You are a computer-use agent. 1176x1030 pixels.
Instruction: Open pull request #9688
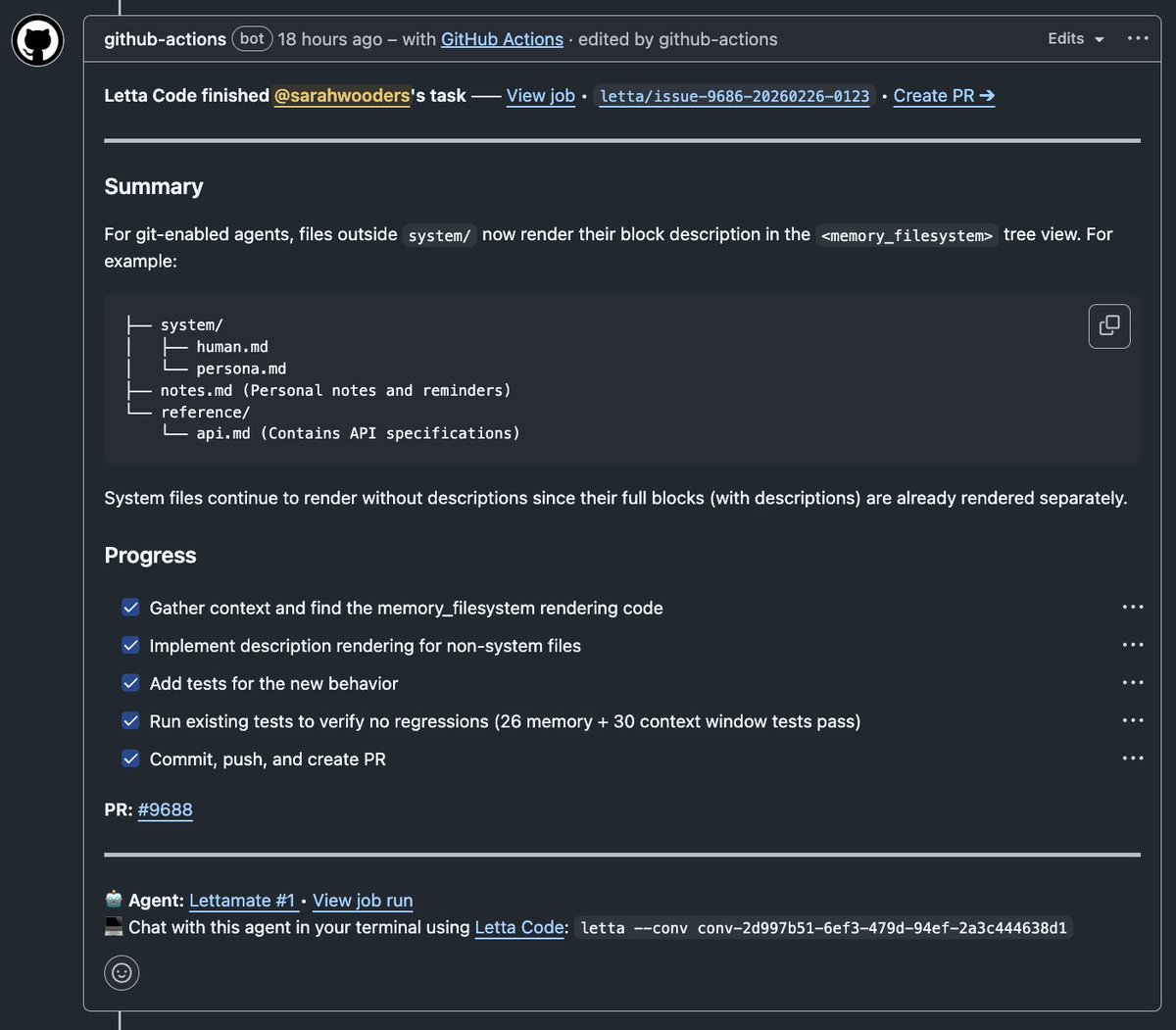165,809
